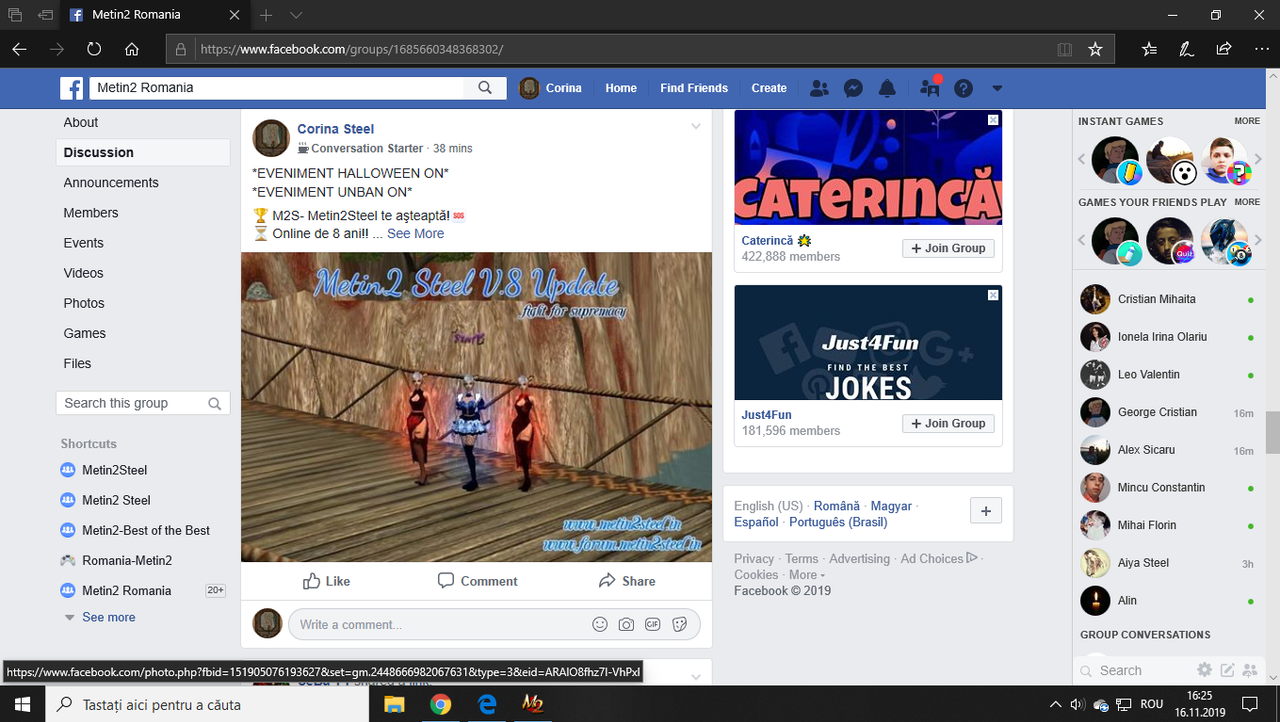
Task: Click new message compose icon in chat sidebar
Action: pyautogui.click(x=1227, y=670)
